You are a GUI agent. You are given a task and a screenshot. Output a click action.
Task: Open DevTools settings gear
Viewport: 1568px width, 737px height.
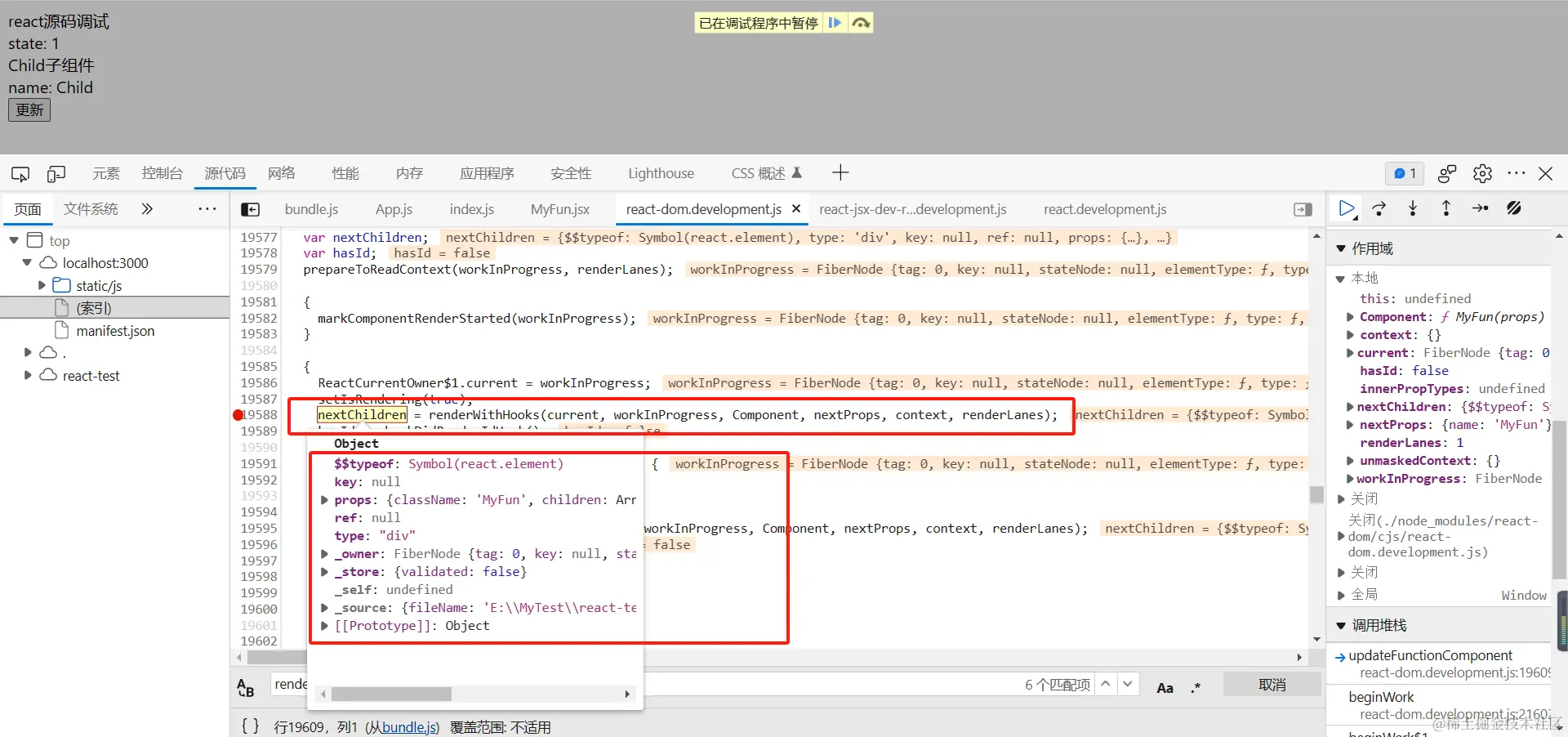point(1482,173)
